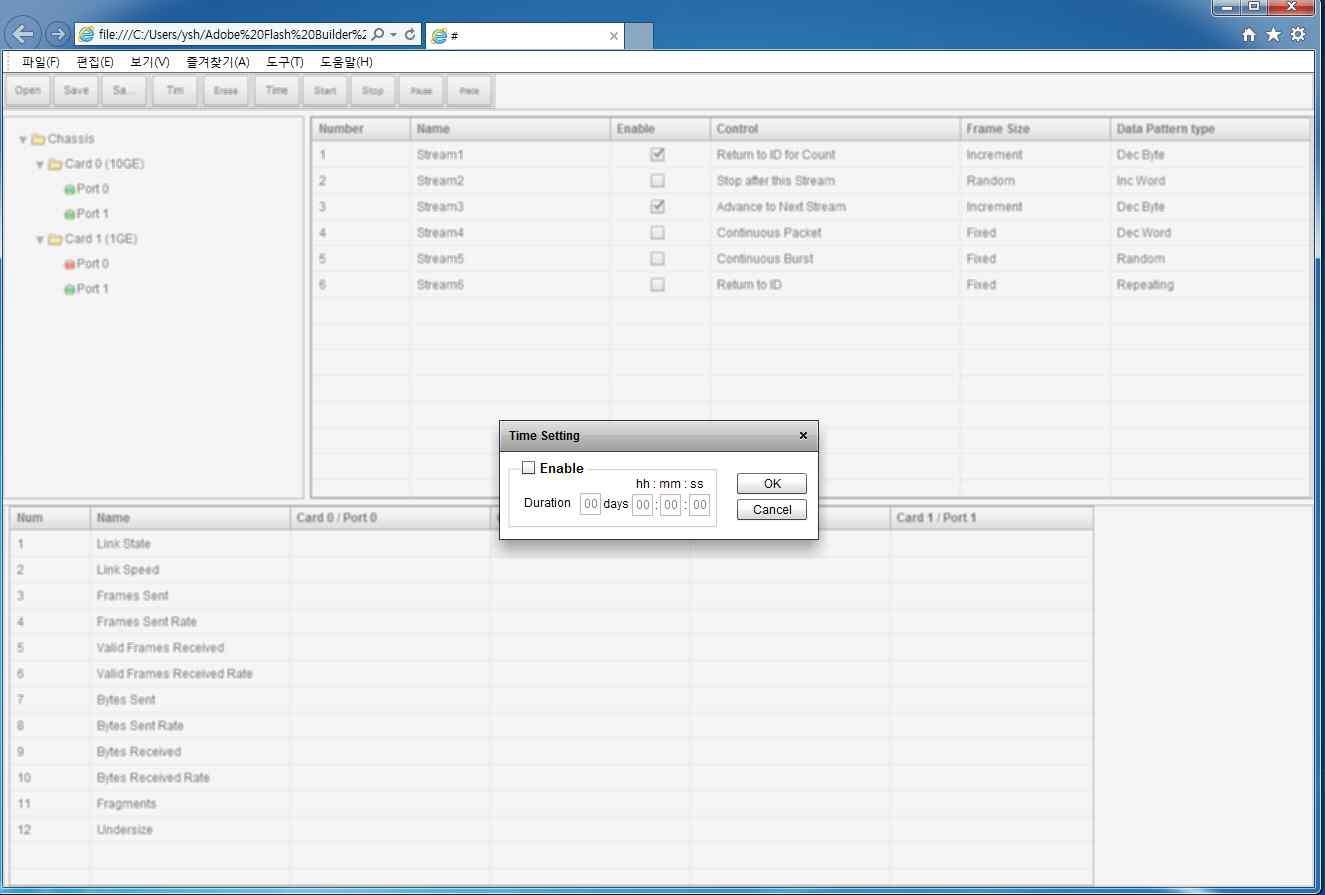
Task: Click the Time toolbar button
Action: point(277,91)
